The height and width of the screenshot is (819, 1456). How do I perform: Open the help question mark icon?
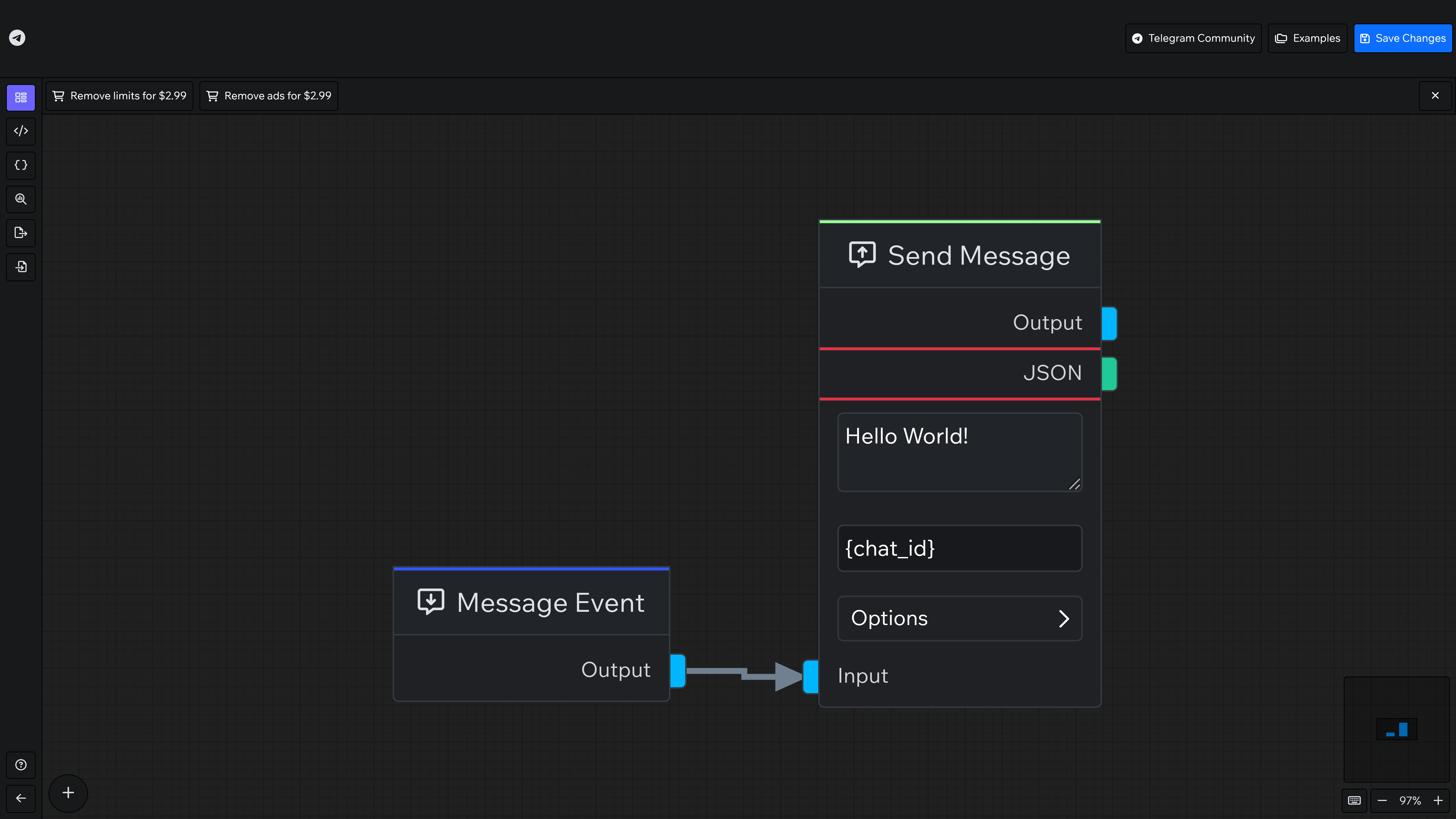tap(21, 765)
